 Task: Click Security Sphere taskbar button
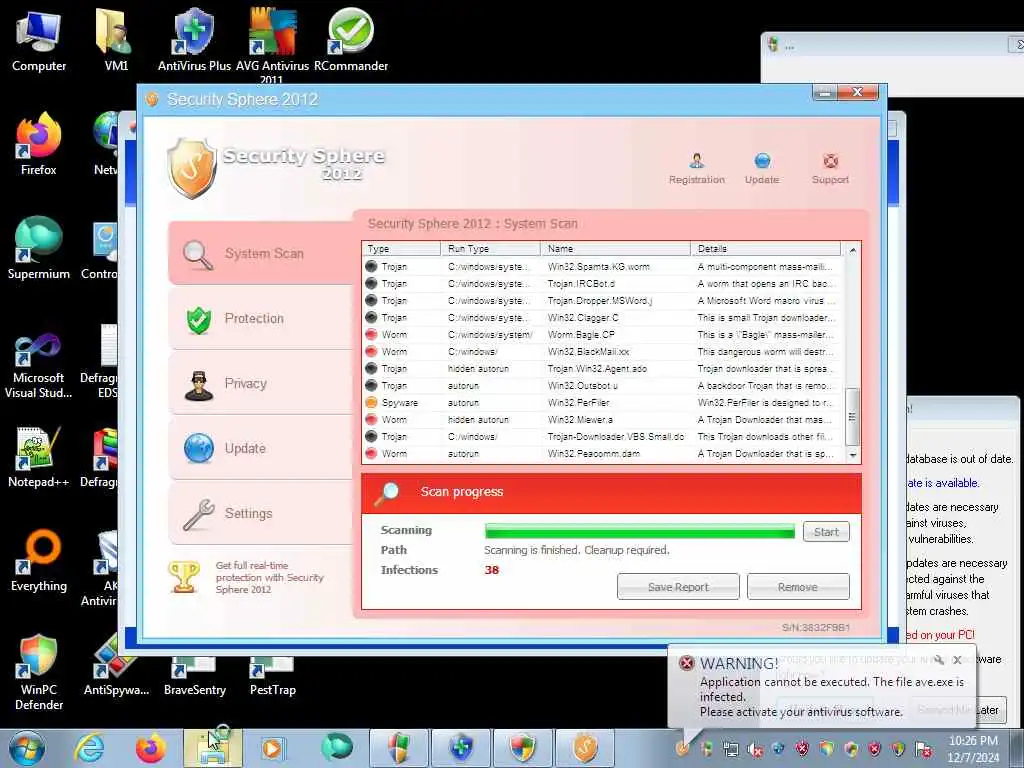pos(584,748)
